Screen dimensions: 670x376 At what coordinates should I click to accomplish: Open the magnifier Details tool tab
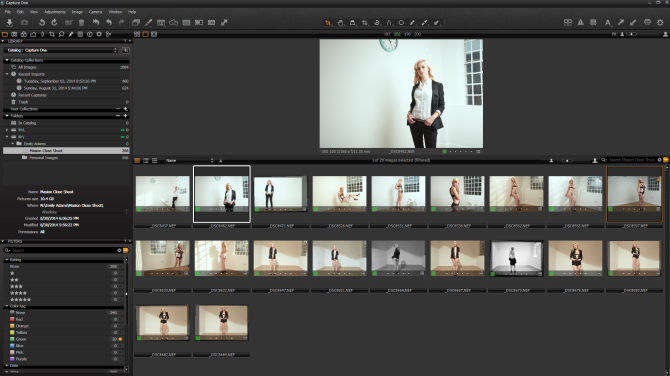[62, 34]
